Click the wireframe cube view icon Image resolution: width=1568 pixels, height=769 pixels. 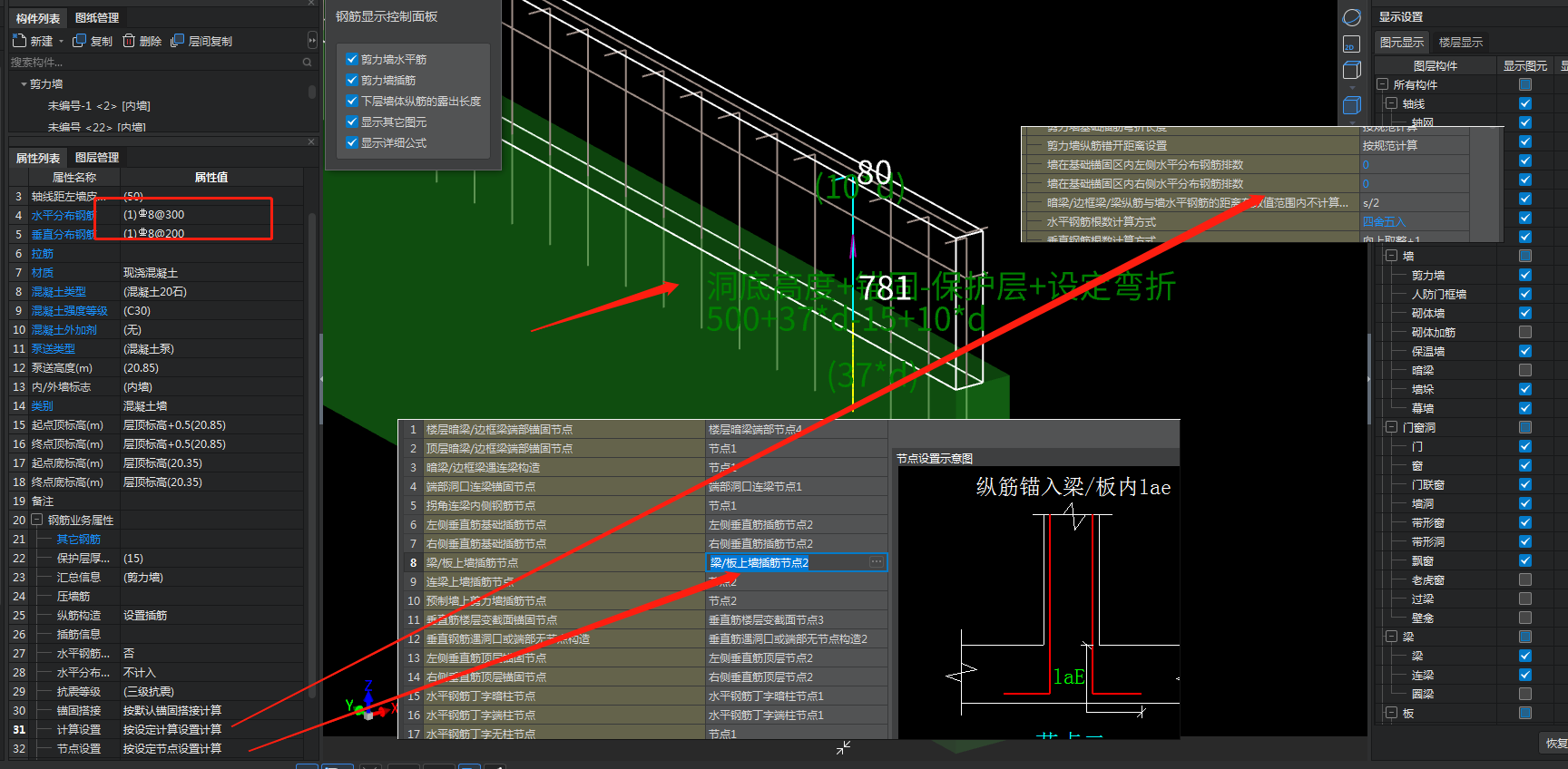coord(1352,70)
